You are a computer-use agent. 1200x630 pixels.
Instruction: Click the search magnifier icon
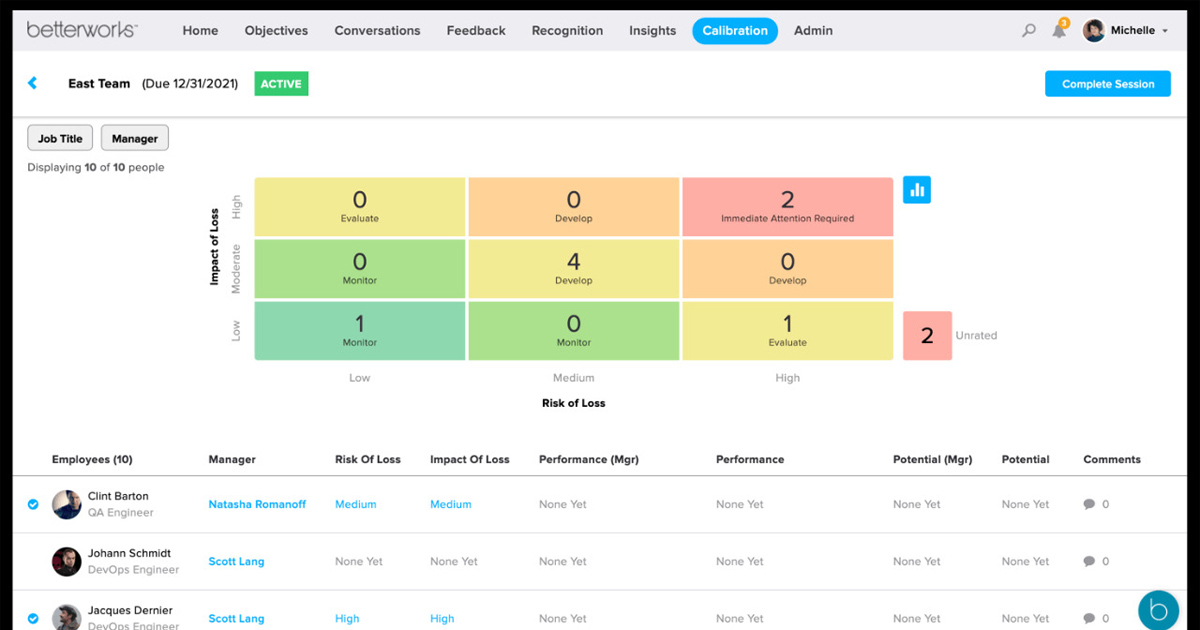coord(1028,31)
